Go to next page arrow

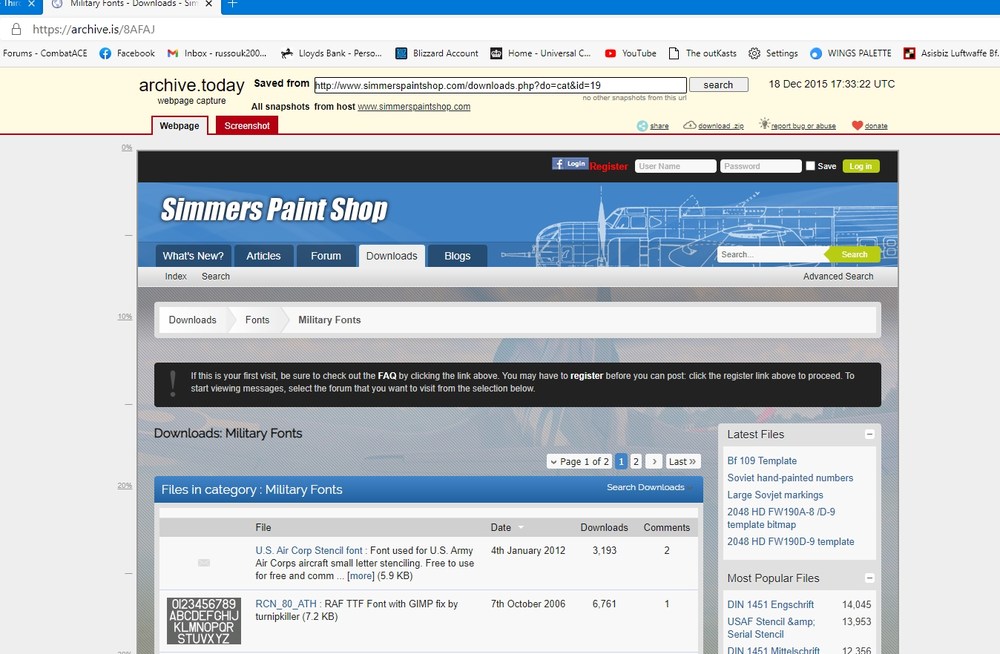pyautogui.click(x=654, y=461)
